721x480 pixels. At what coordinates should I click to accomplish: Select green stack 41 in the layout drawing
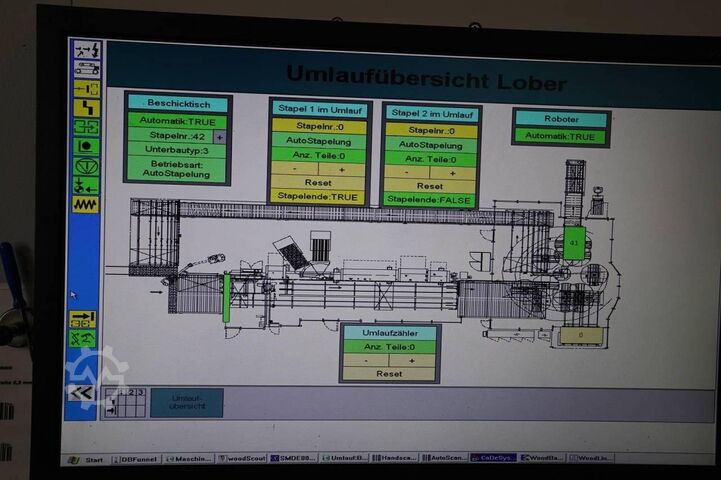click(574, 243)
